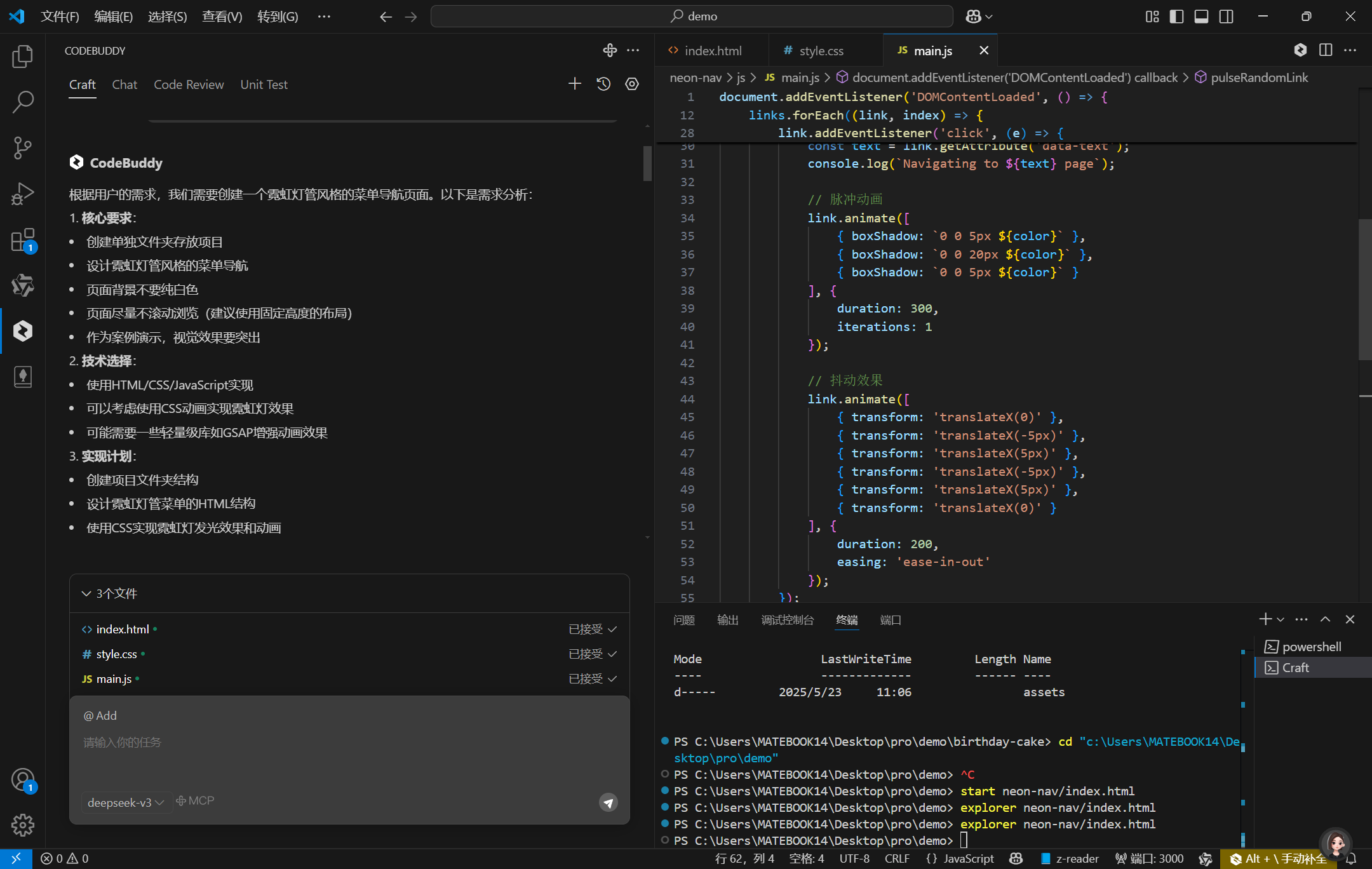Start a new CodeBuddy conversation

pos(574,84)
